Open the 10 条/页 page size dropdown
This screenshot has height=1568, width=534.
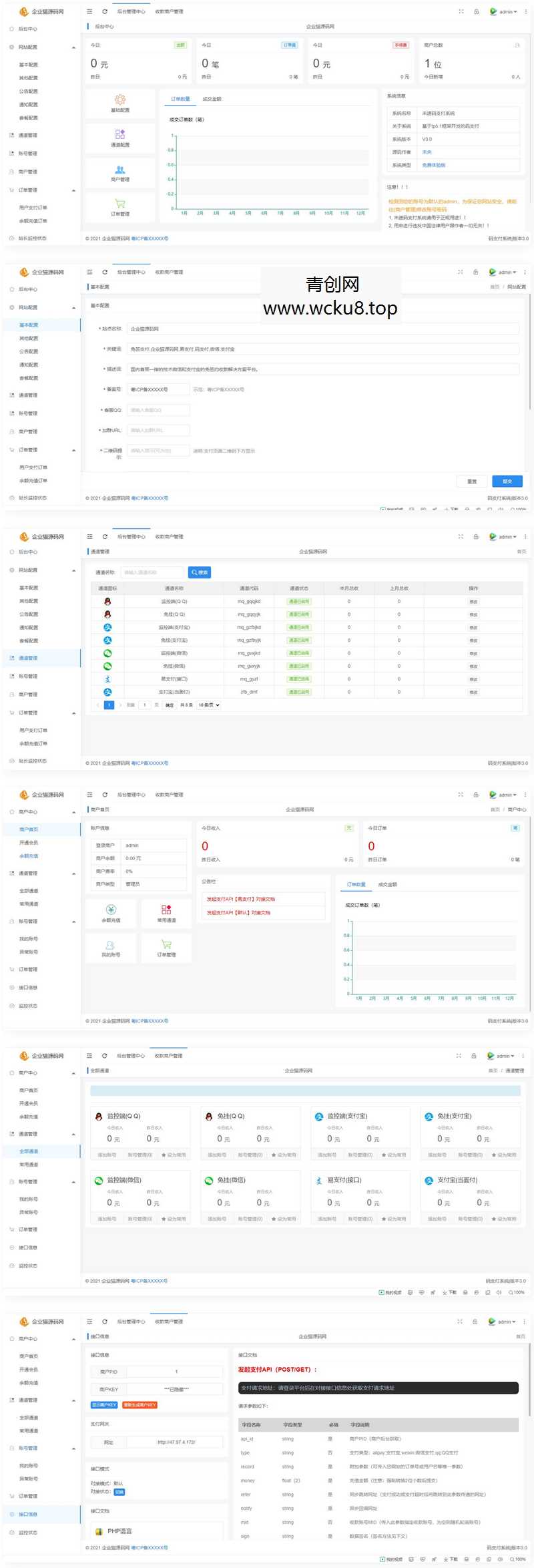coord(209,705)
